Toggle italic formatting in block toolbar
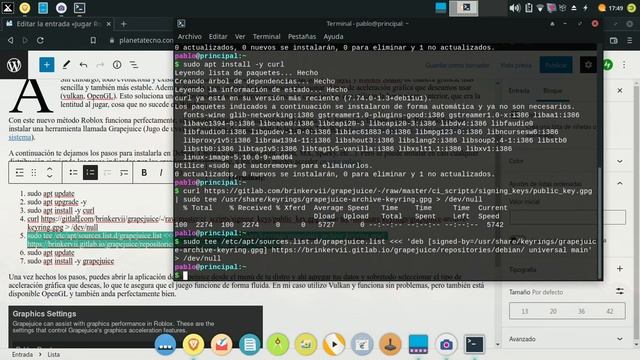640x360 pixels. click(x=161, y=173)
